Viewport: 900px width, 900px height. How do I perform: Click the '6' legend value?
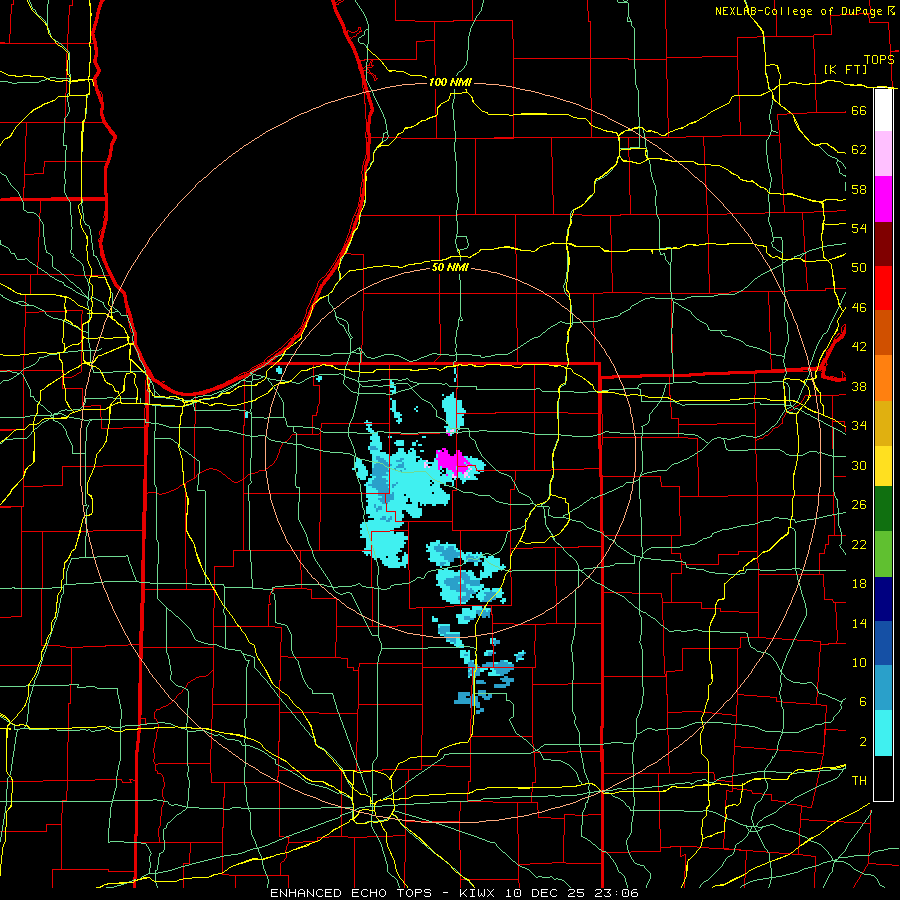point(862,702)
